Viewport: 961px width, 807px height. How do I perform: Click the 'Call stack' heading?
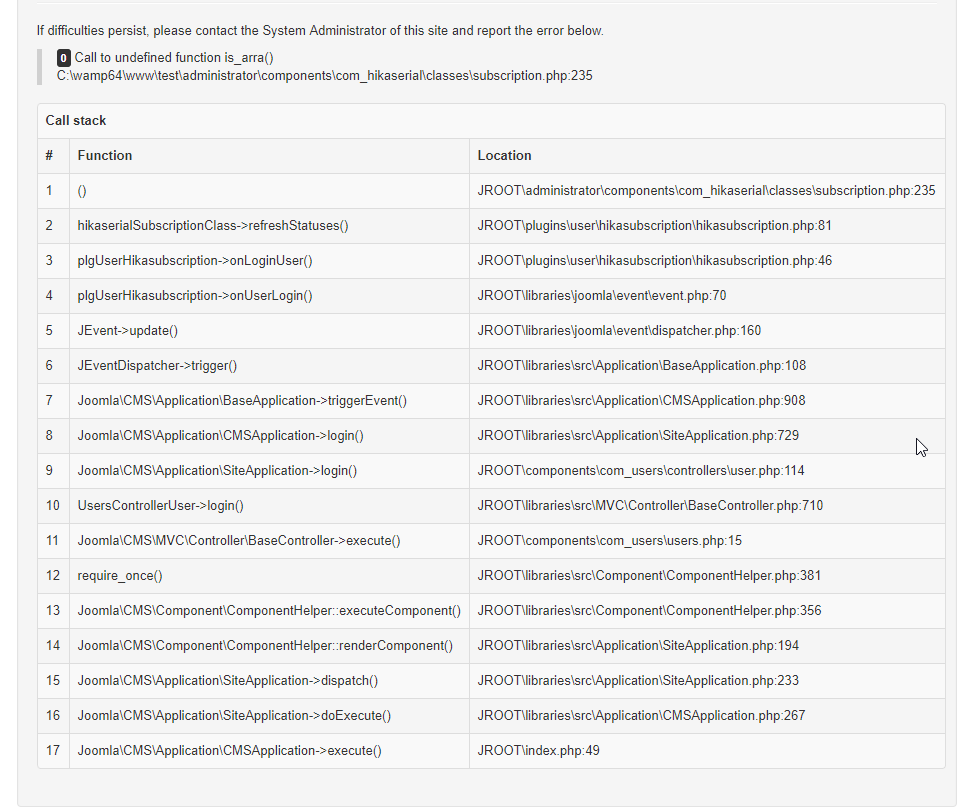[76, 121]
